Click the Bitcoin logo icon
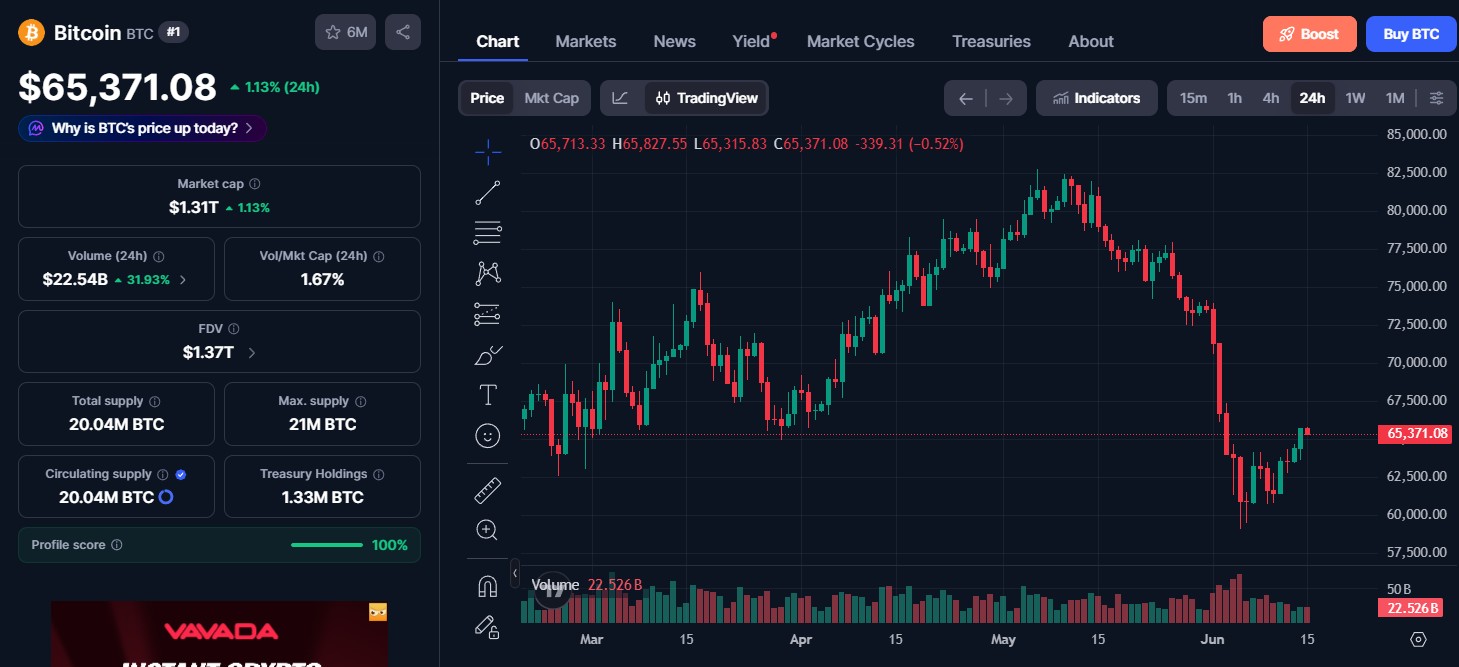1459x667 pixels. click(32, 33)
